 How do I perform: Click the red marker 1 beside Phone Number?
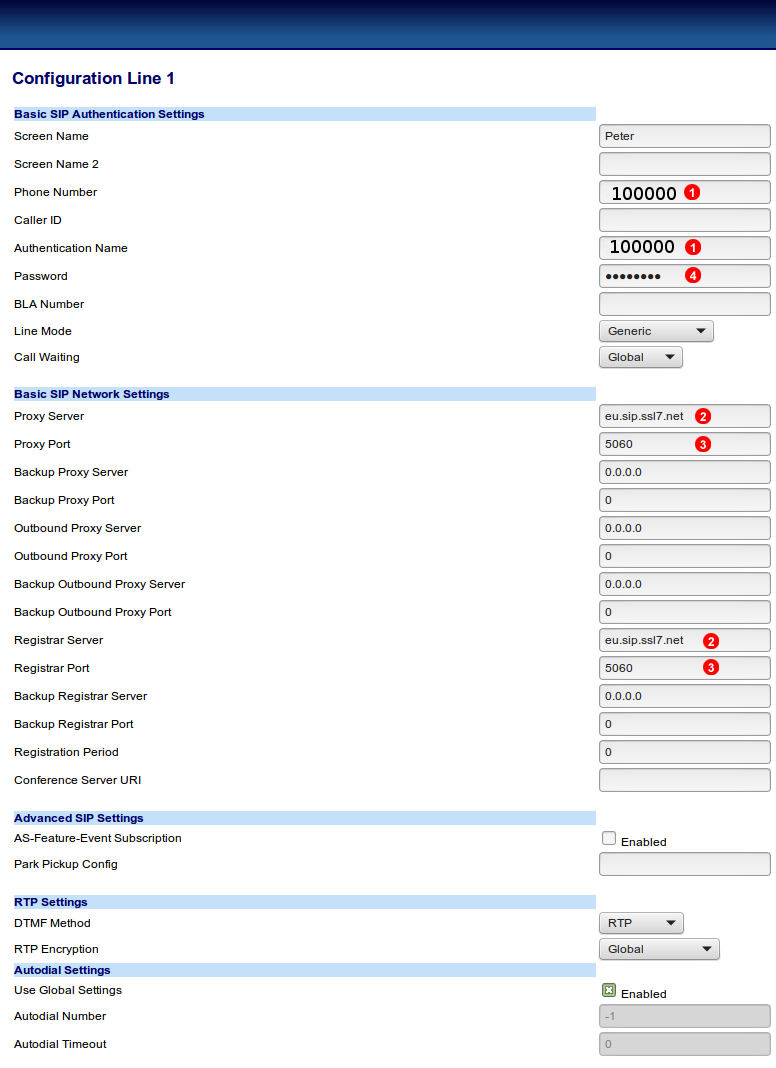point(692,192)
